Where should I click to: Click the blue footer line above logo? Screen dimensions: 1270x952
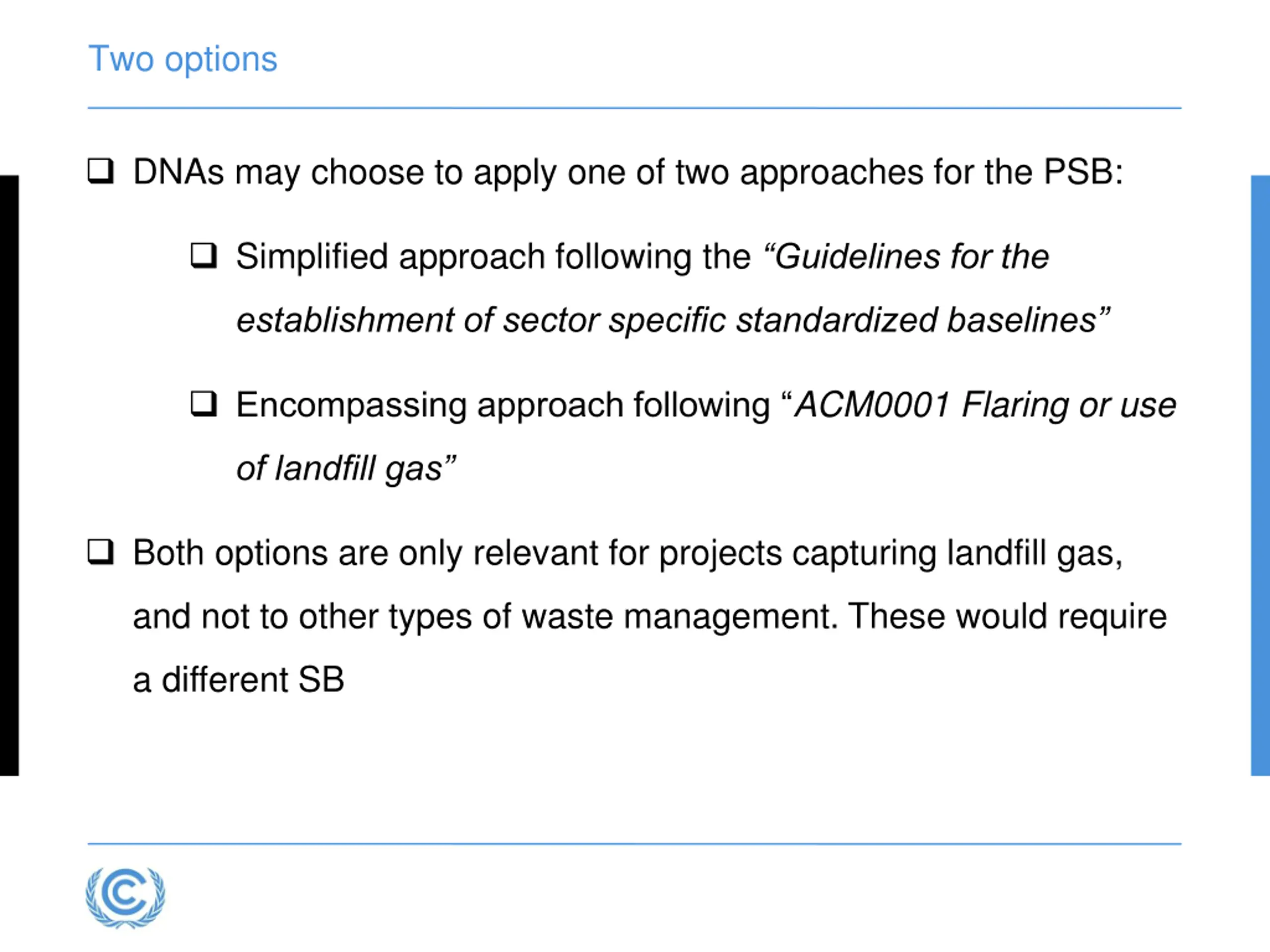click(x=635, y=844)
